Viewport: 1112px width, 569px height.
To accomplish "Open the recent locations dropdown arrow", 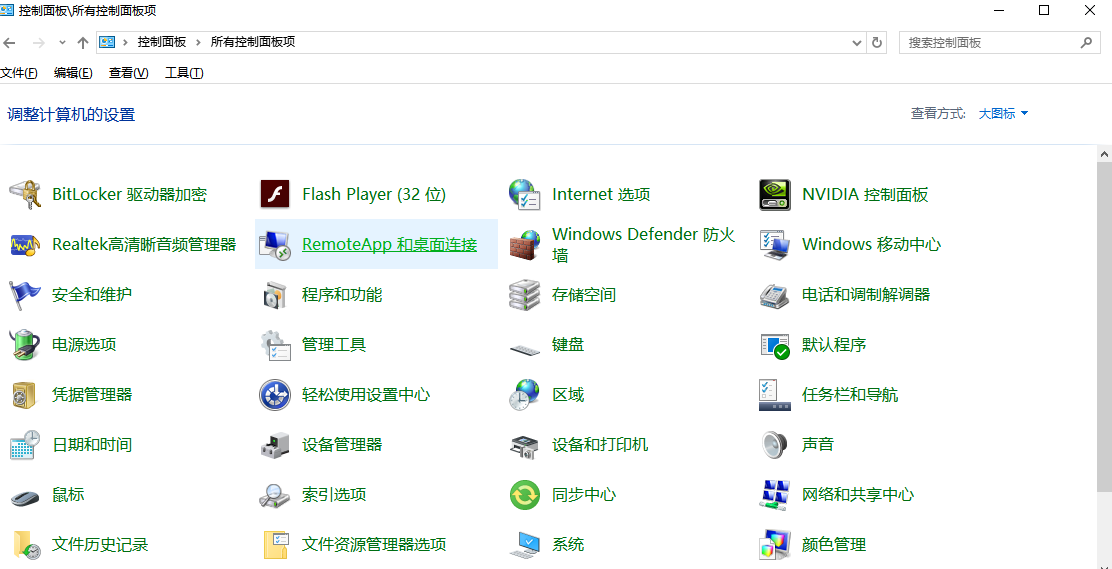I will 62,43.
